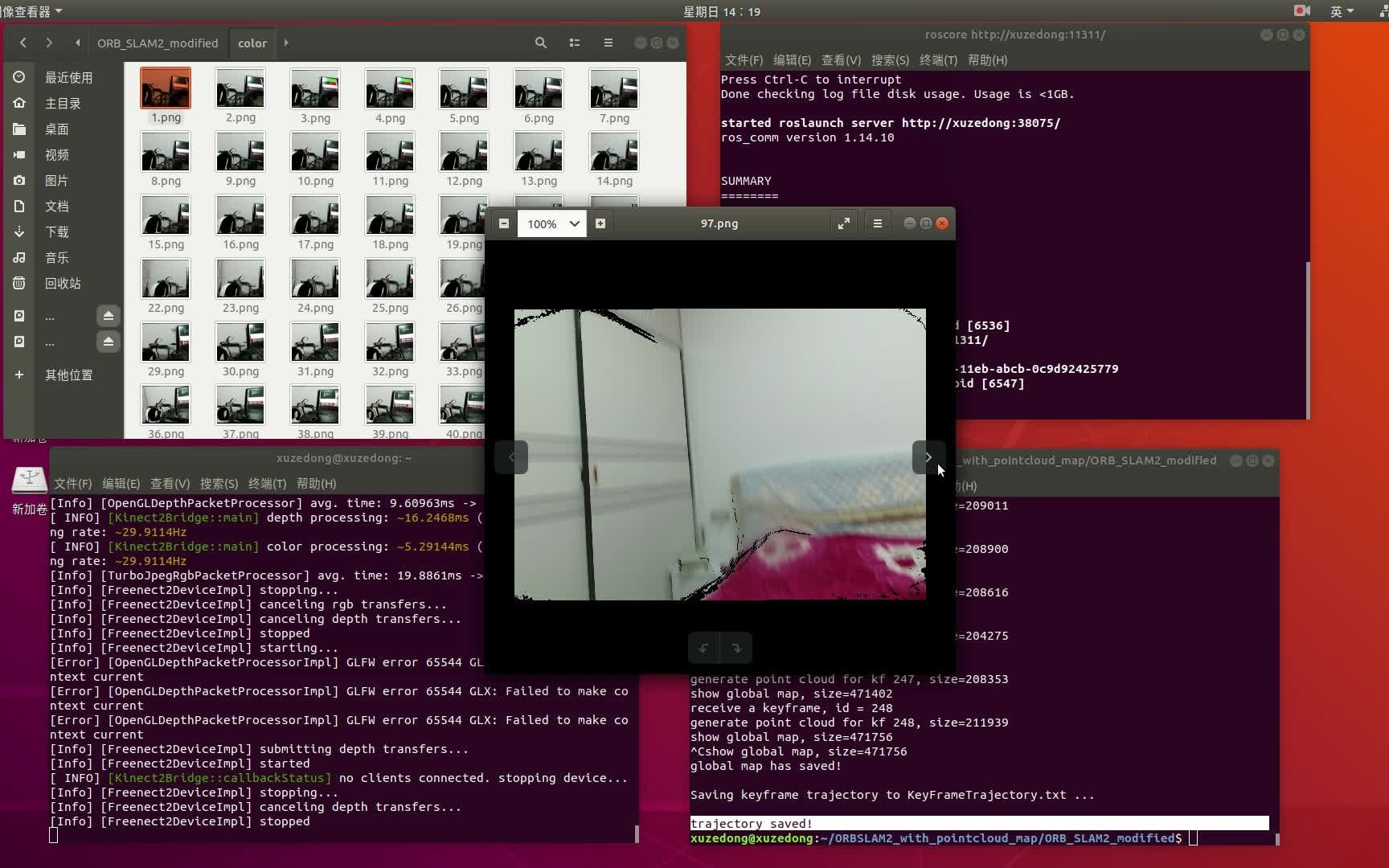This screenshot has width=1389, height=868.
Task: Zoom out of 97.png with the minus icon
Action: click(504, 223)
